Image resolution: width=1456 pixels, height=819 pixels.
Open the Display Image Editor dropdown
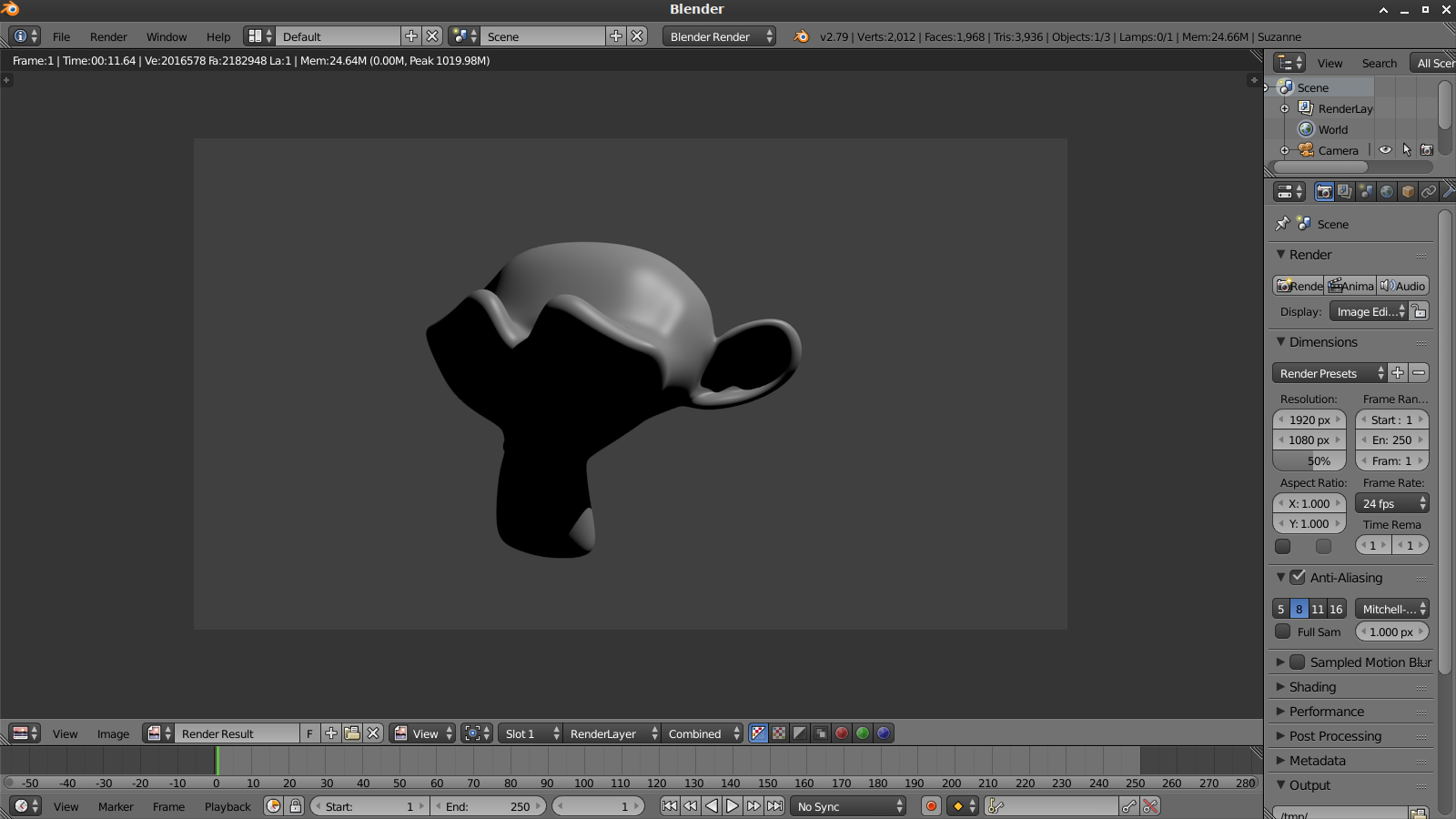(1369, 311)
